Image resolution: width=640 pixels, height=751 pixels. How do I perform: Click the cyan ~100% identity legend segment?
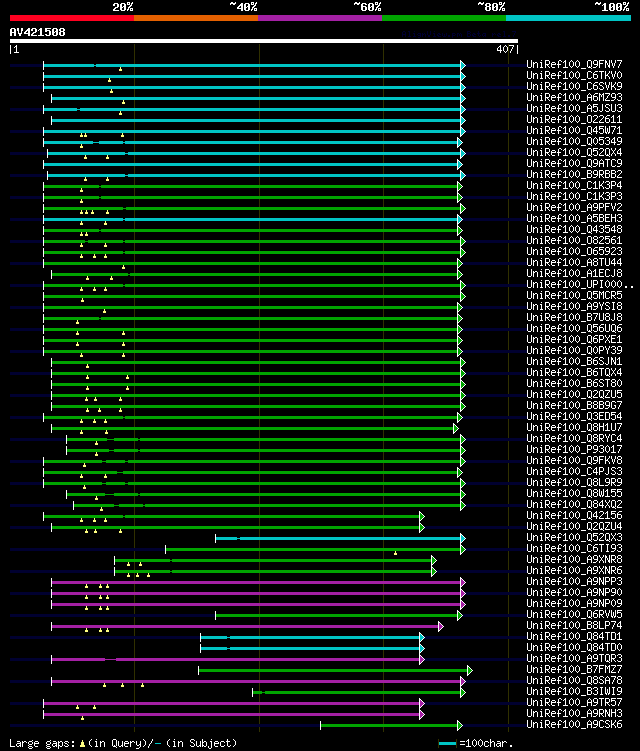(x=568, y=18)
